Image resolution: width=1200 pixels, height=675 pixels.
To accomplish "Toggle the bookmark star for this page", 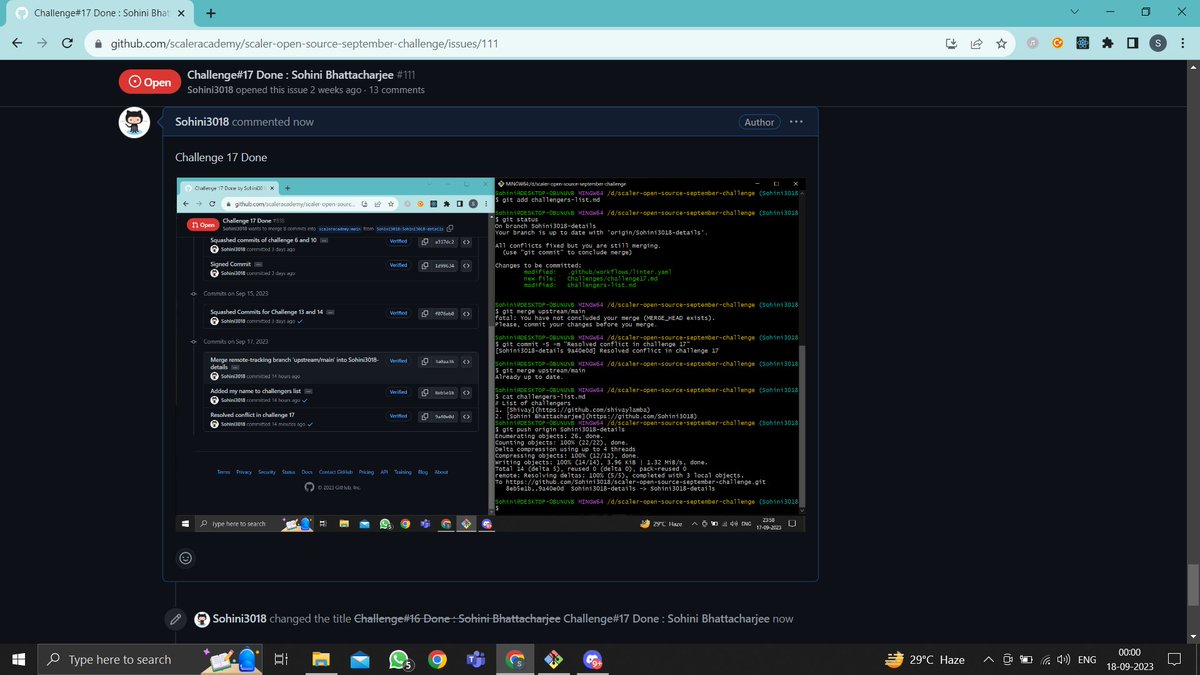I will click(1001, 44).
